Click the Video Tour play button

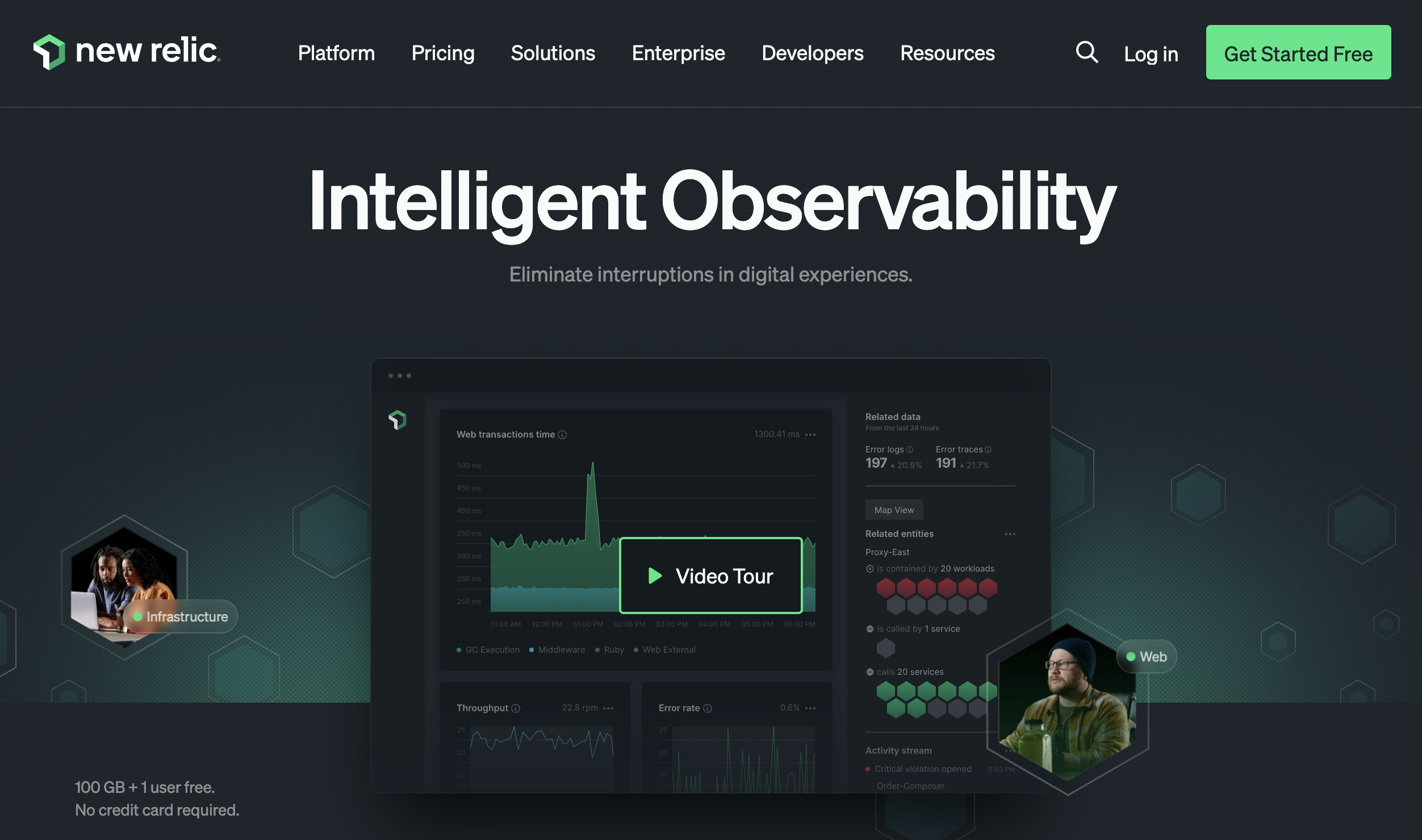[710, 575]
